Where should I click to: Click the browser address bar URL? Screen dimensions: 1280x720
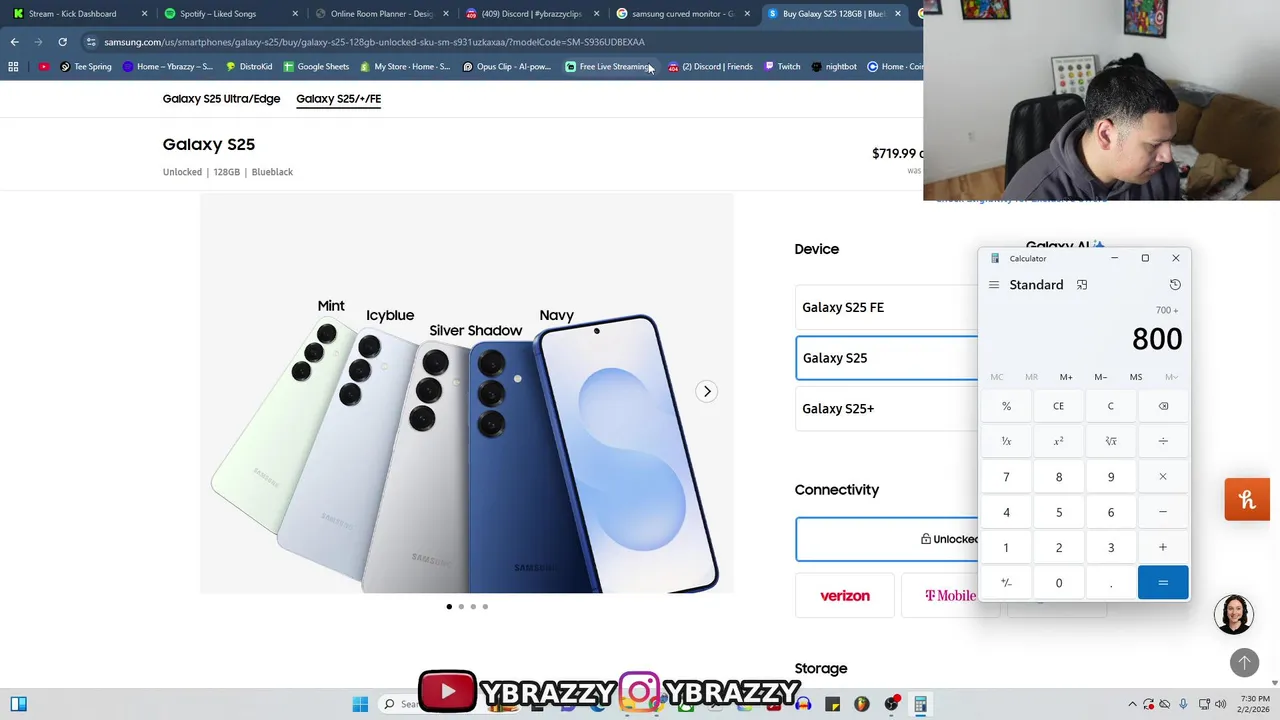pyautogui.click(x=374, y=42)
